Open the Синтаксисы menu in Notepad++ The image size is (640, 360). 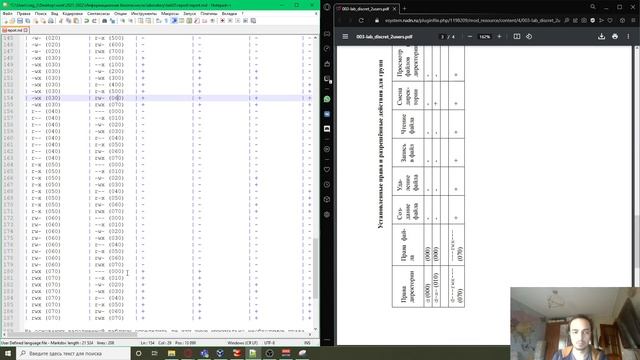(x=98, y=13)
